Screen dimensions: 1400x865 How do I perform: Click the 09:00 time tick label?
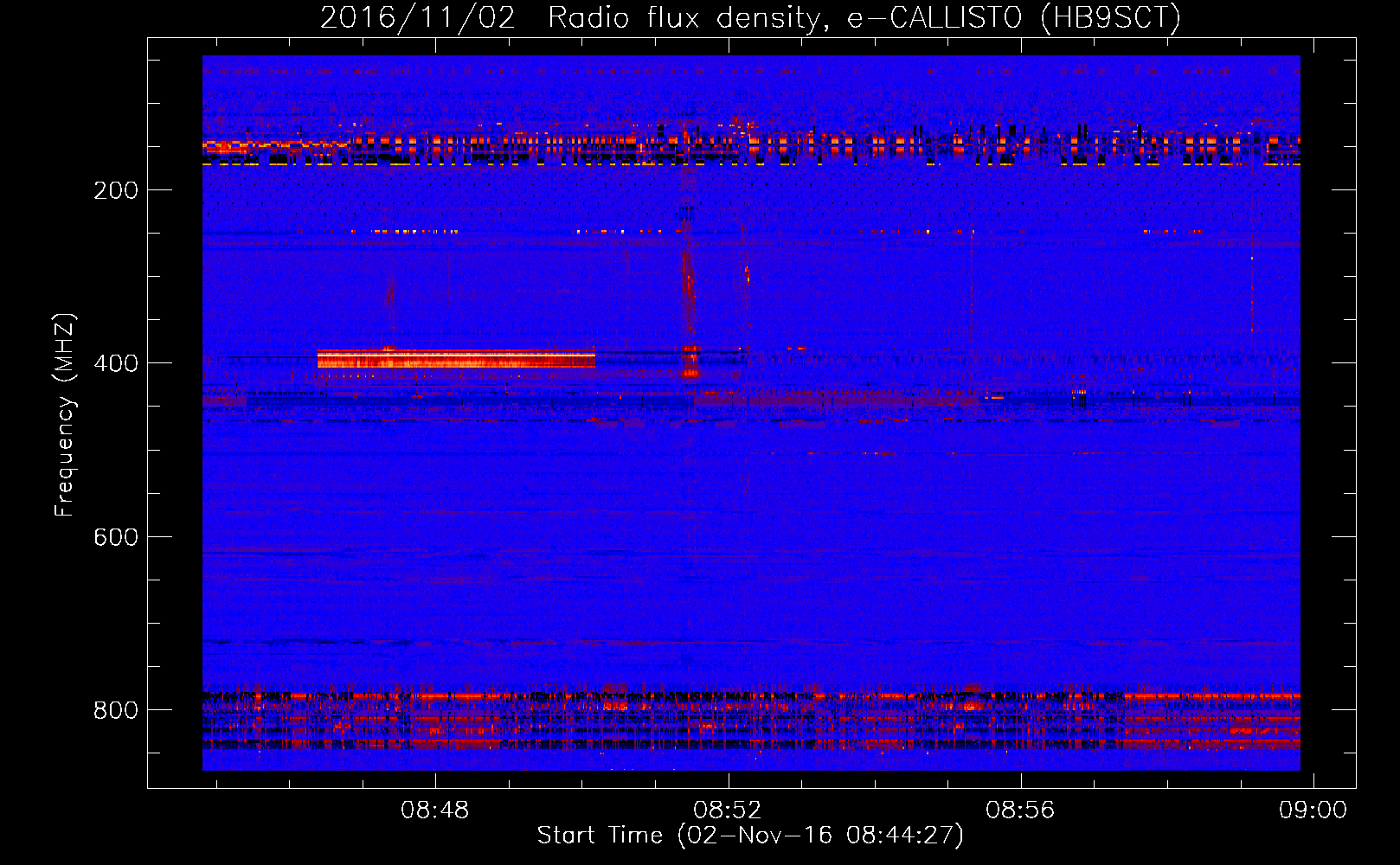1313,811
